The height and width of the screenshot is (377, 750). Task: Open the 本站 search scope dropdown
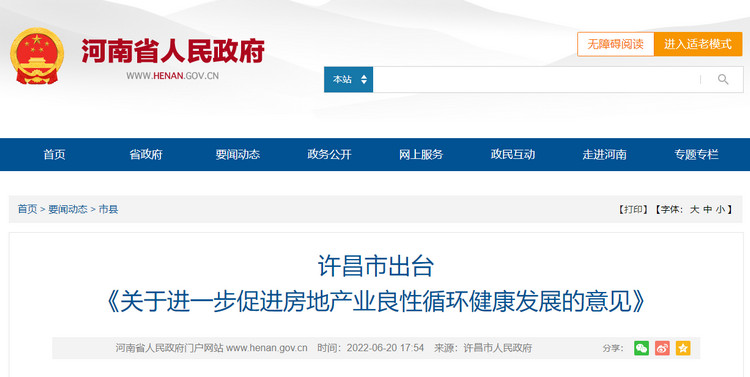point(348,79)
